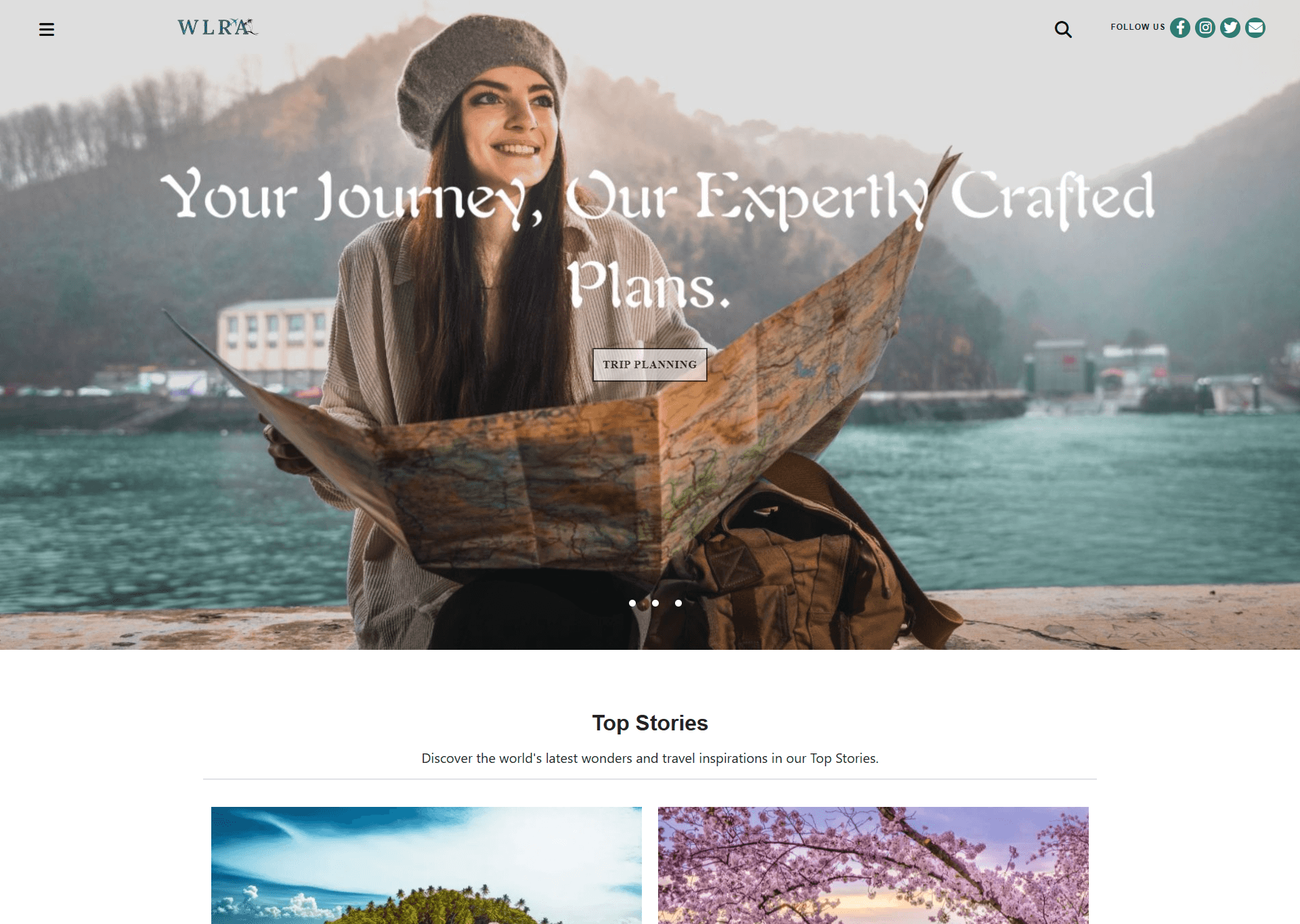Click the Twitter bird icon
Screen dimensions: 1300x924
[x=1230, y=28]
